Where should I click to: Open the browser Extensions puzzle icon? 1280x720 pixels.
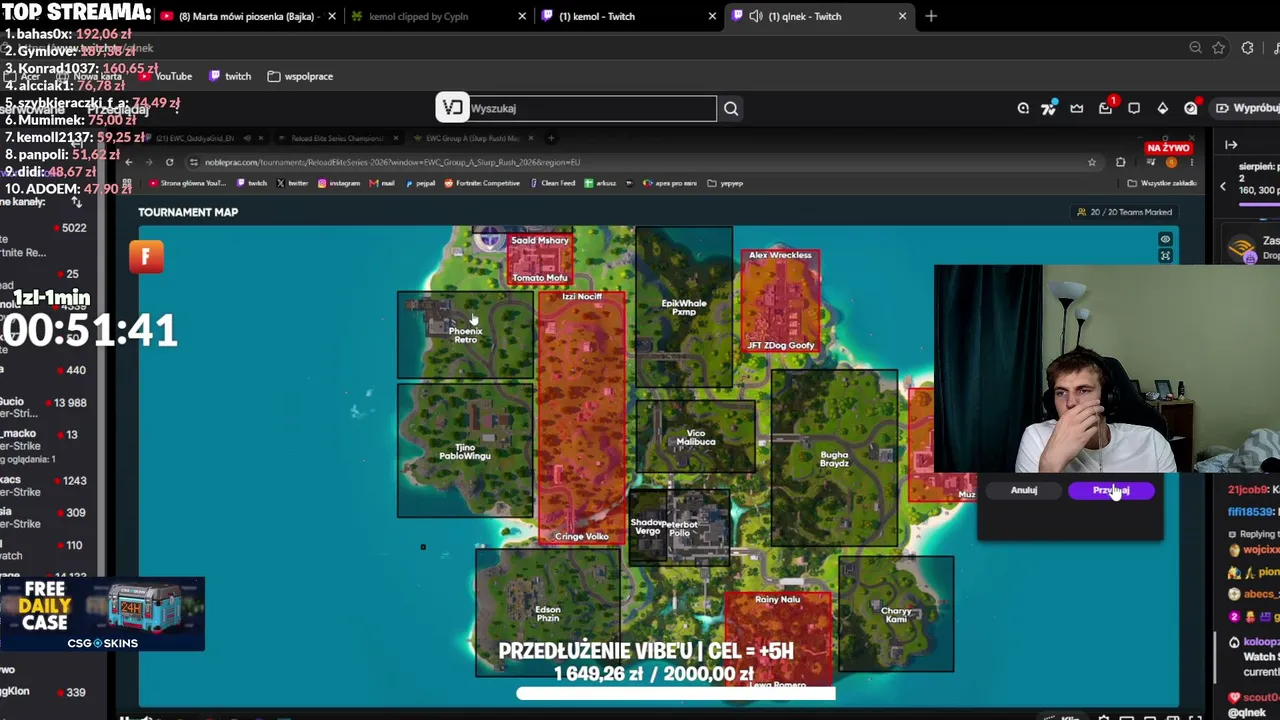[x=1247, y=48]
